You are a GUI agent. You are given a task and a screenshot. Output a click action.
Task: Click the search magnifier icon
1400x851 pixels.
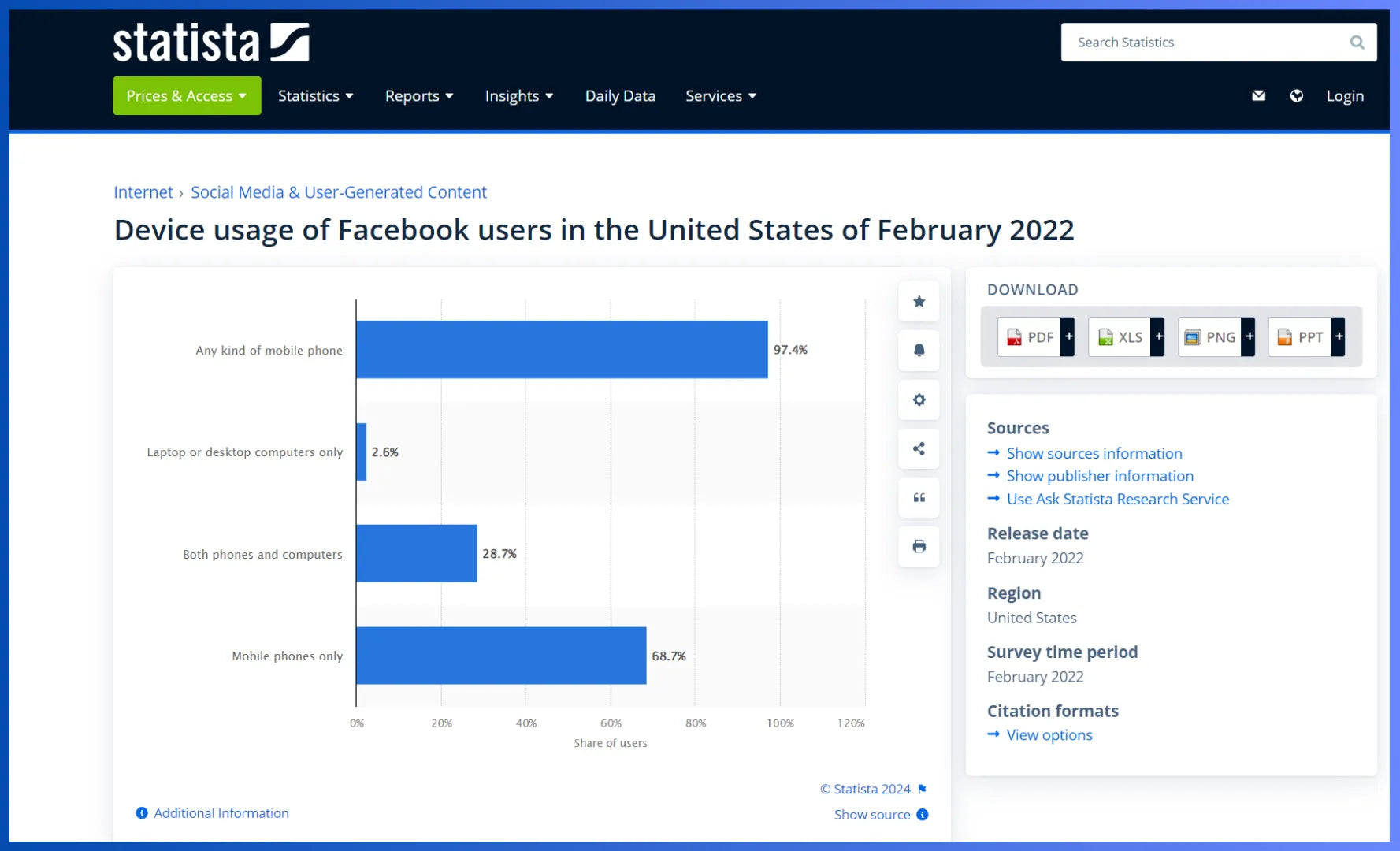[x=1357, y=43]
